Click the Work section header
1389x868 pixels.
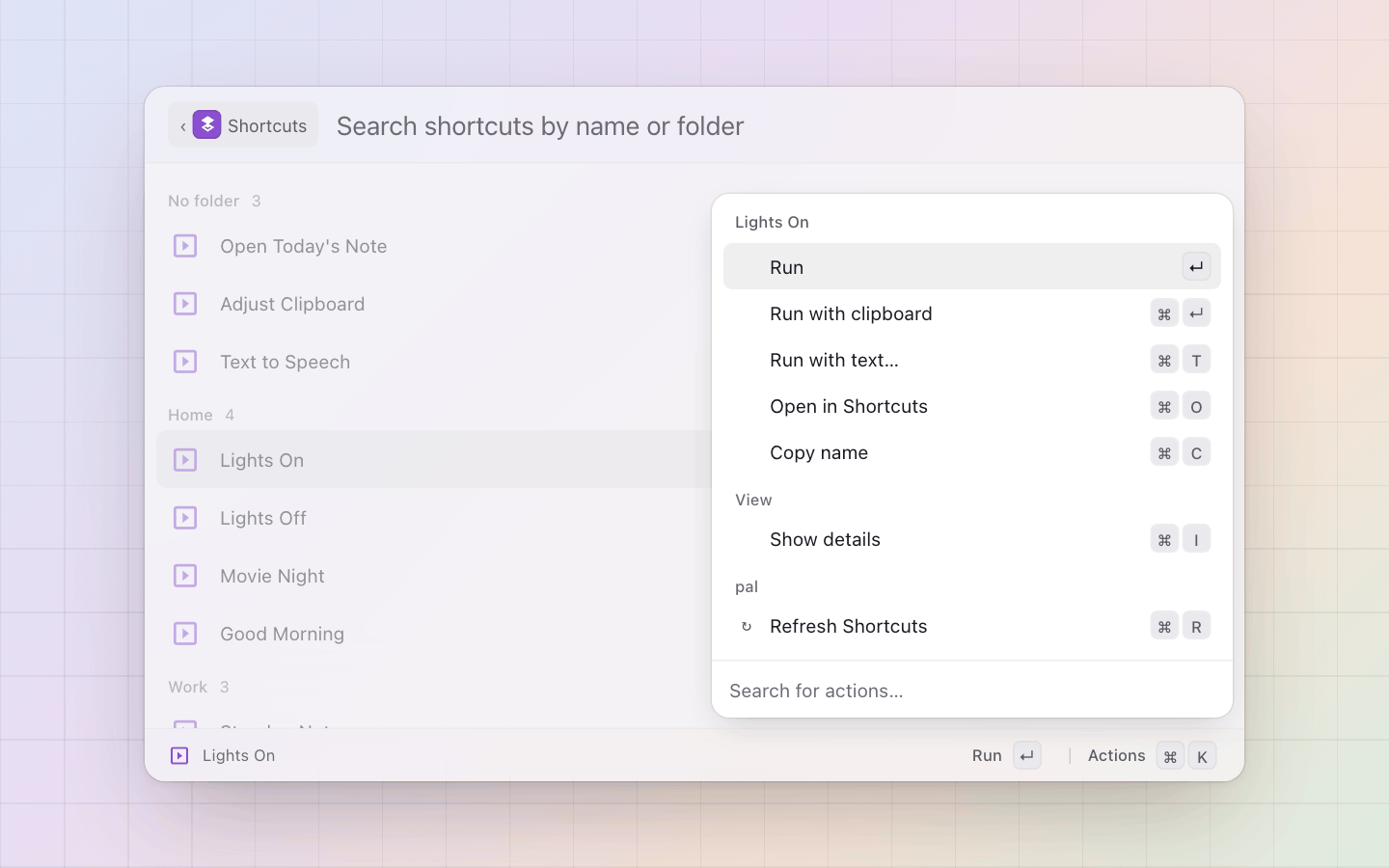click(187, 687)
